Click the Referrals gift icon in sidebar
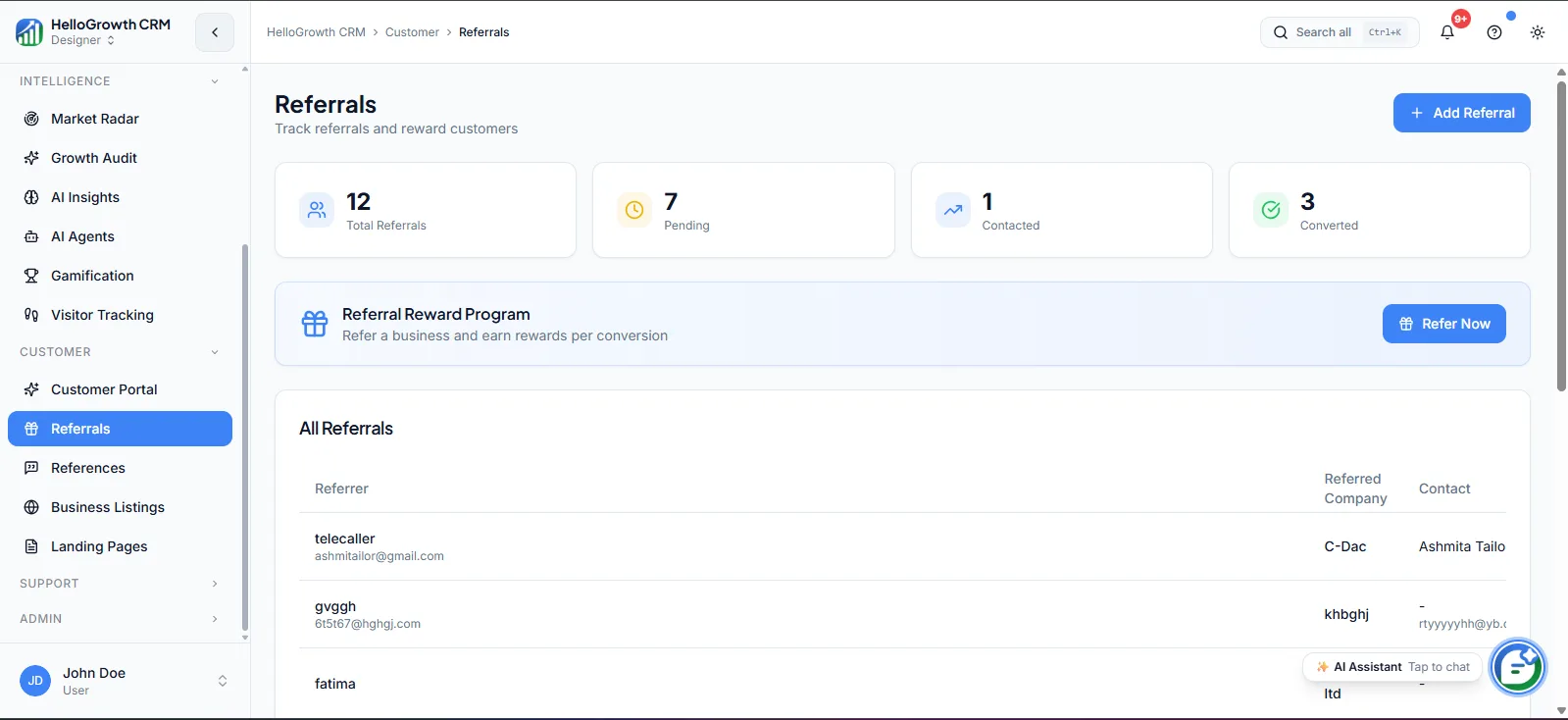The image size is (1568, 720). point(31,429)
